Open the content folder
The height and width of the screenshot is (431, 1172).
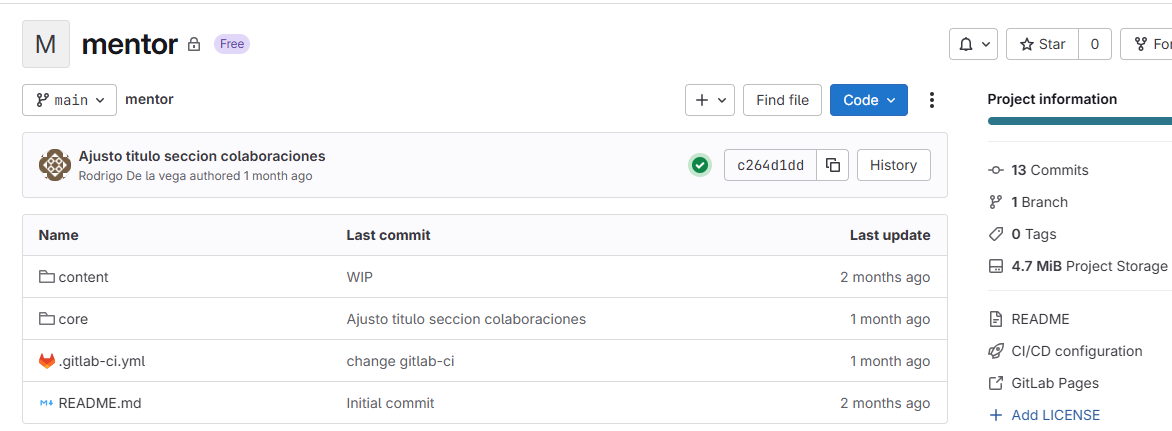point(83,277)
